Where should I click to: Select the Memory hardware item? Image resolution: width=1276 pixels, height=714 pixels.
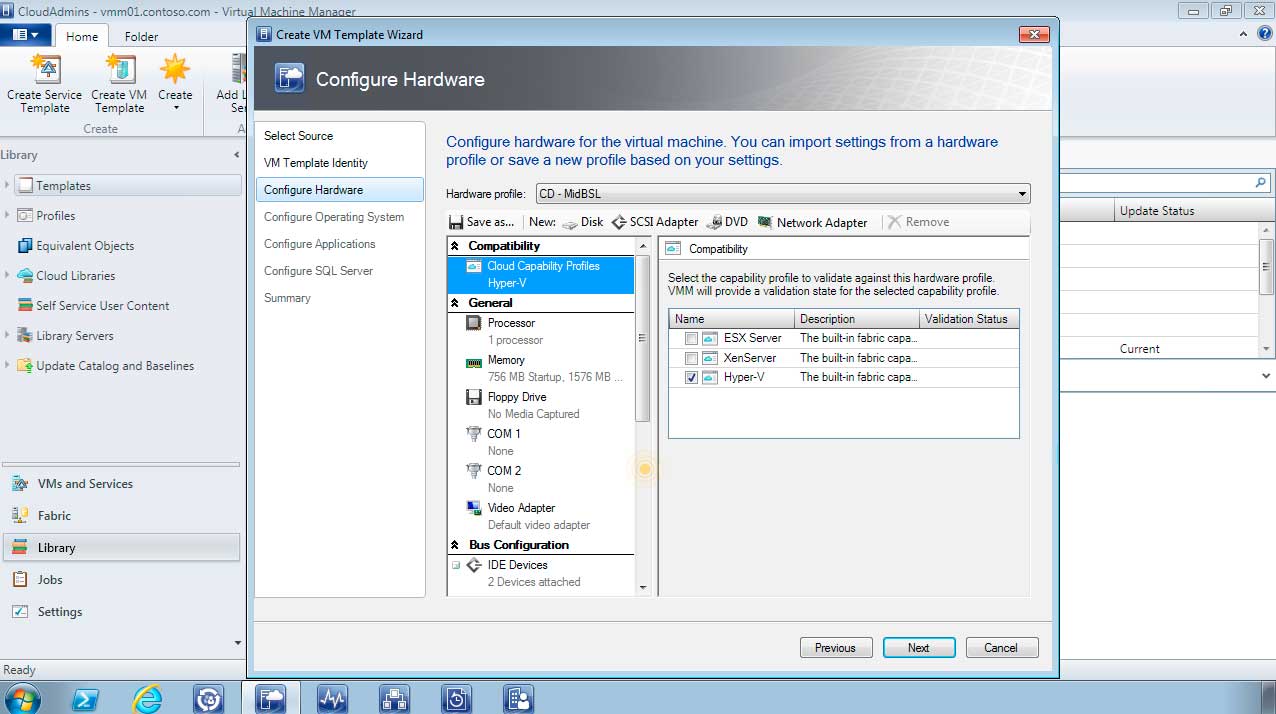[x=541, y=368]
